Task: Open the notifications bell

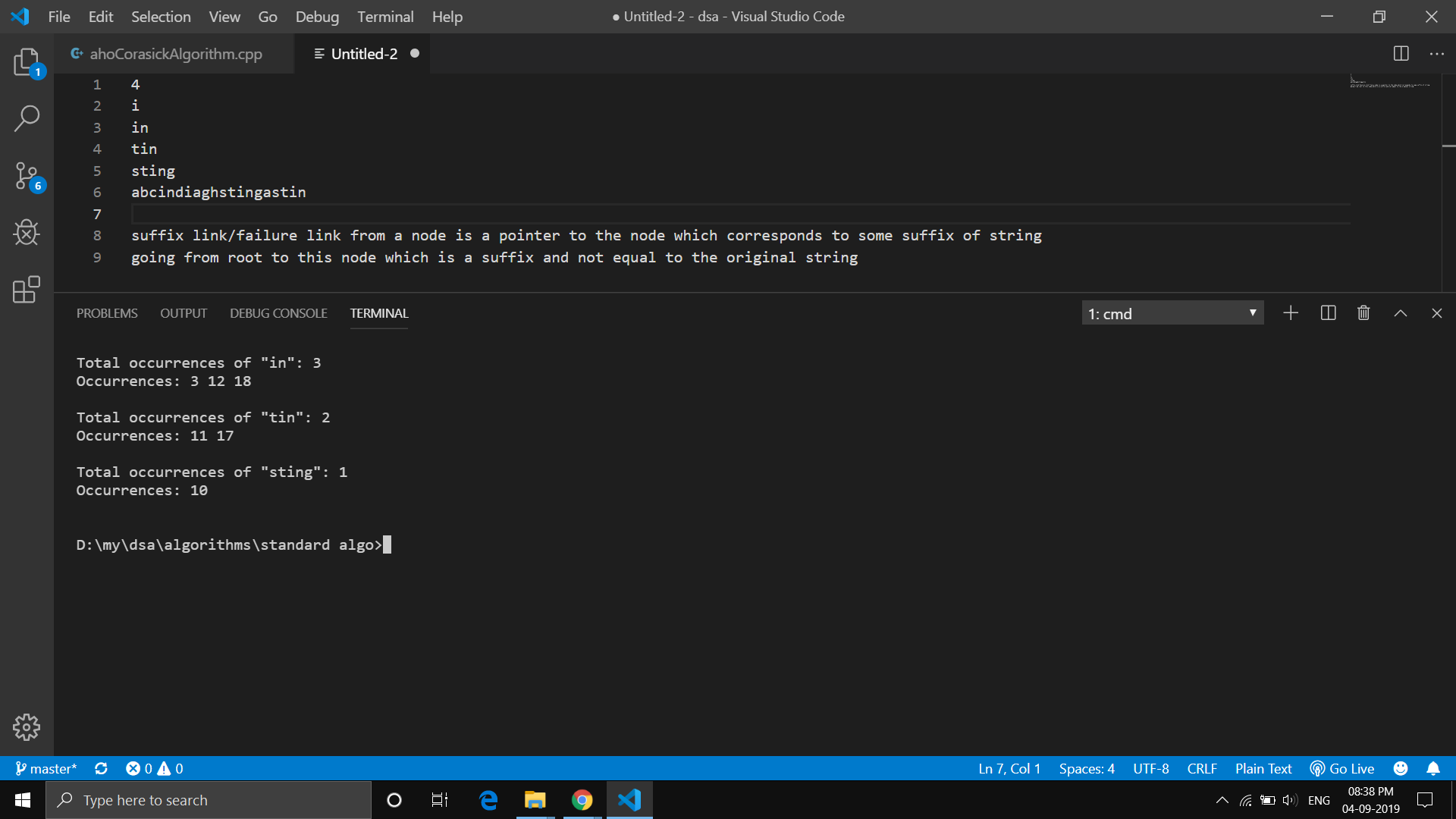Action: click(1434, 768)
